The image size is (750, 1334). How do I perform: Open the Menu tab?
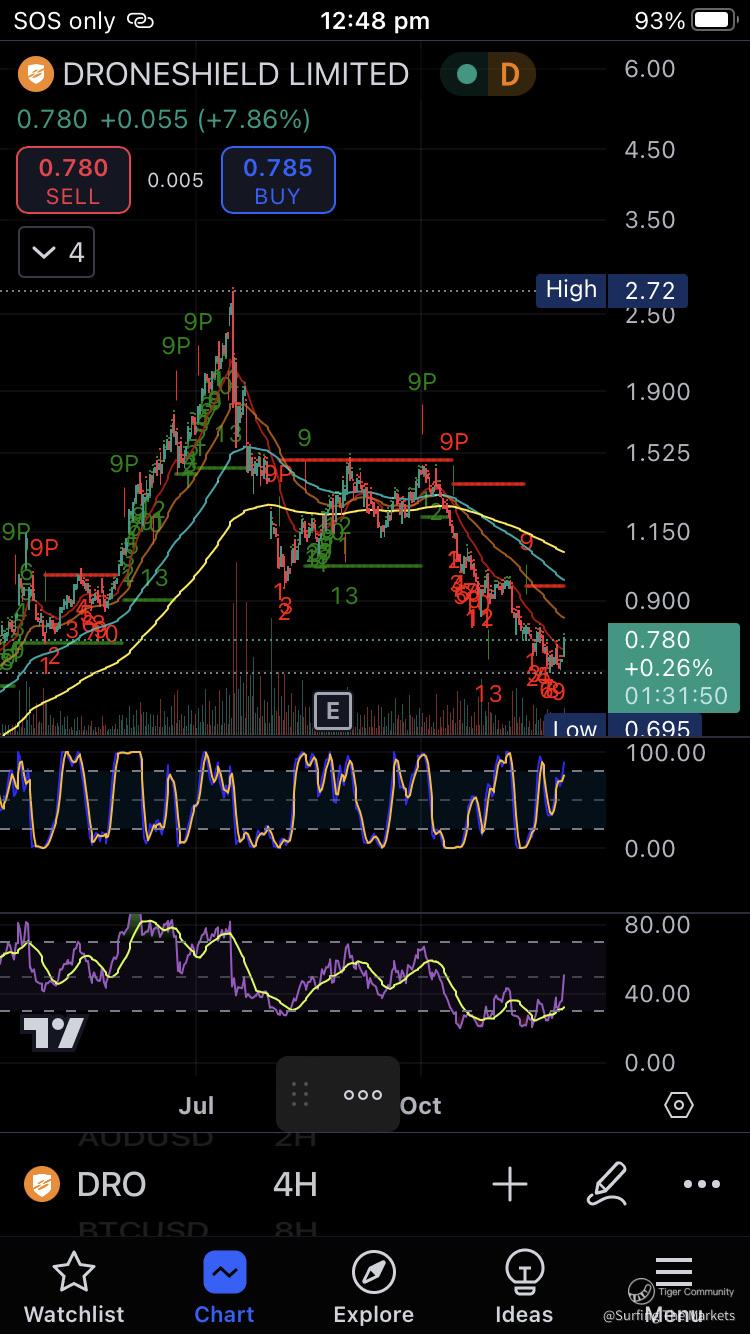(674, 1288)
